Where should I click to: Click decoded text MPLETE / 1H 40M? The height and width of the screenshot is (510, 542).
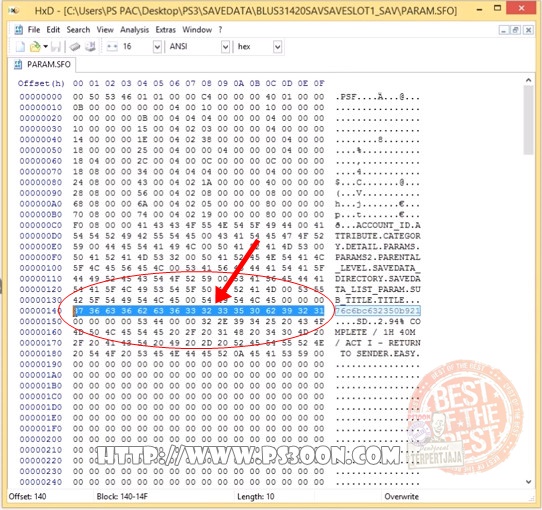375,332
